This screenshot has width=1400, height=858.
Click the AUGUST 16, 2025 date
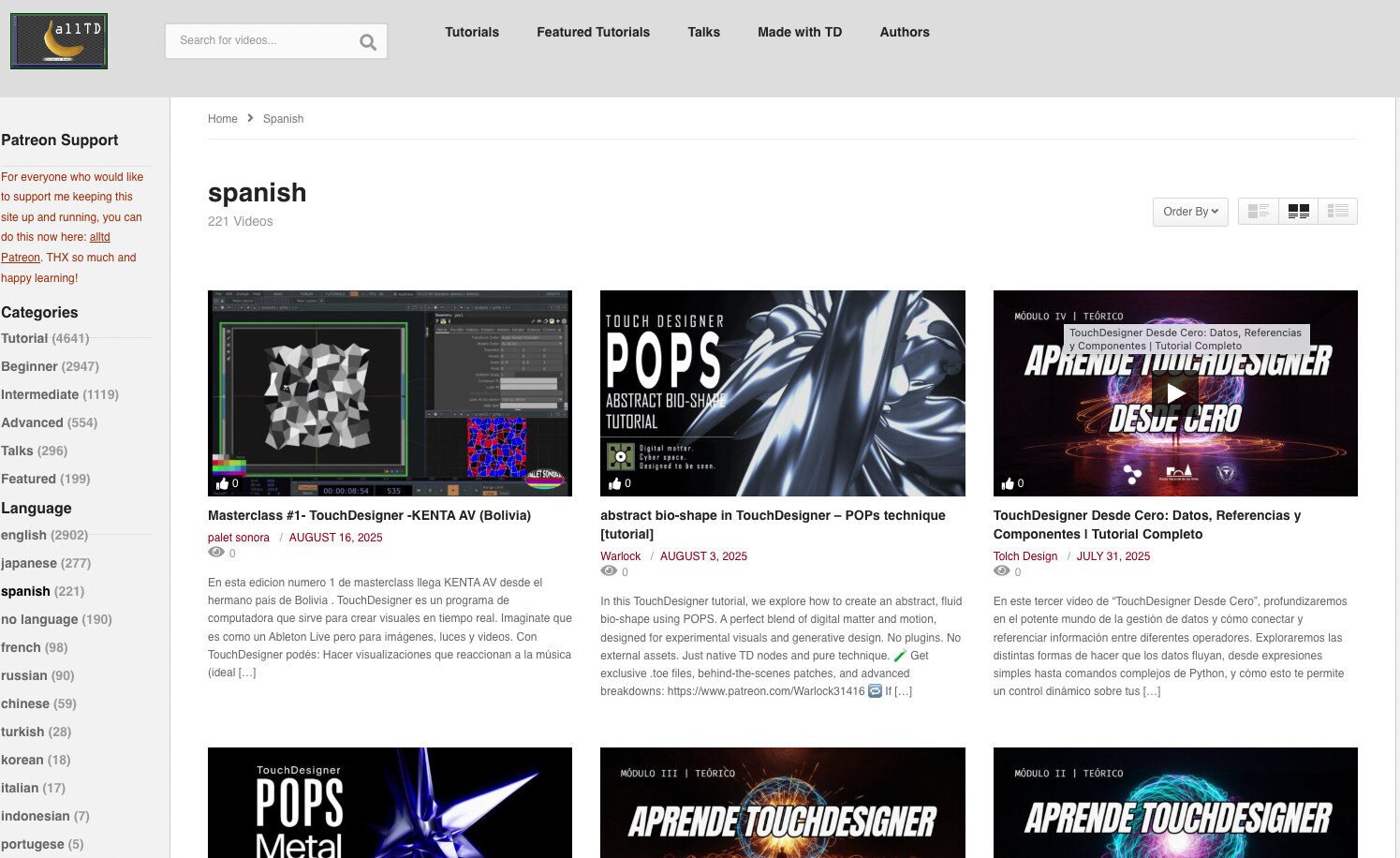point(335,538)
